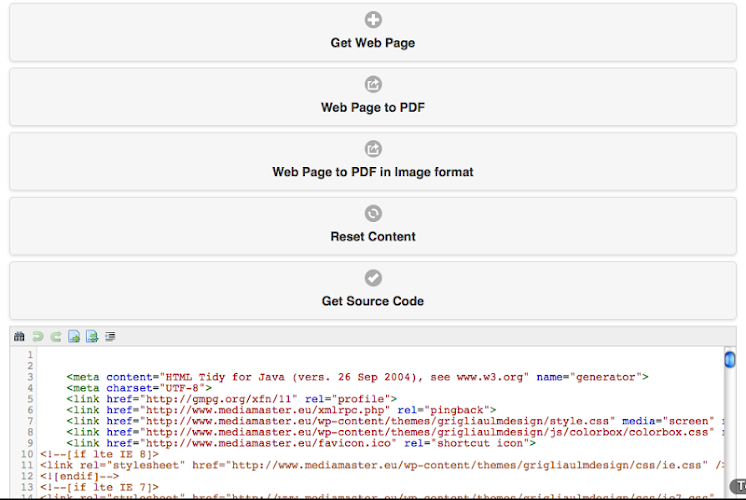Click the second document icon in editor toolbar
The height and width of the screenshot is (500, 746).
click(x=91, y=337)
